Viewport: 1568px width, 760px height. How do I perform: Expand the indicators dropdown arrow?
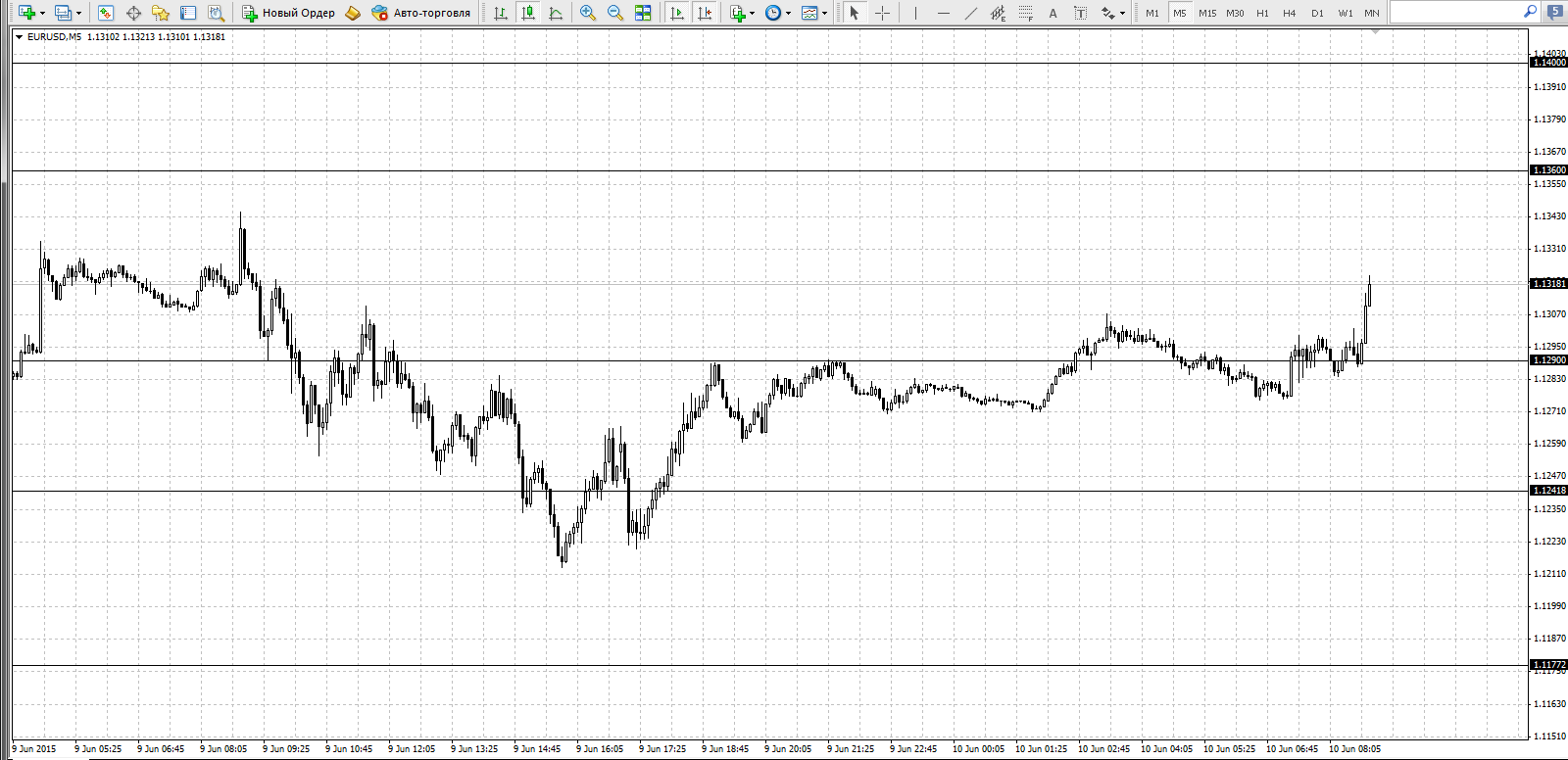[753, 13]
